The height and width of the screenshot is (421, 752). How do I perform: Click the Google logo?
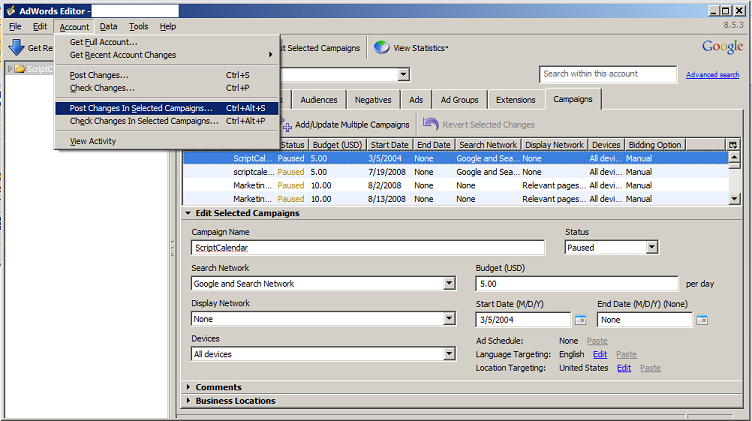coord(722,47)
